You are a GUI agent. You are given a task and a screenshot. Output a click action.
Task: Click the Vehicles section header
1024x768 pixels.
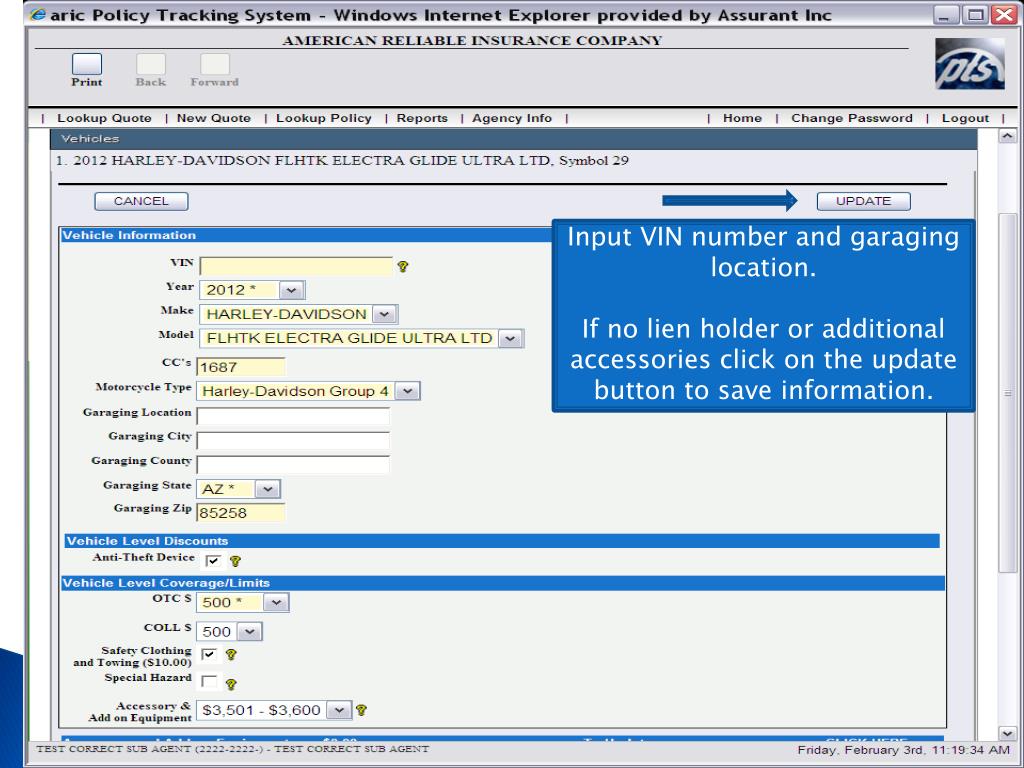click(513, 138)
